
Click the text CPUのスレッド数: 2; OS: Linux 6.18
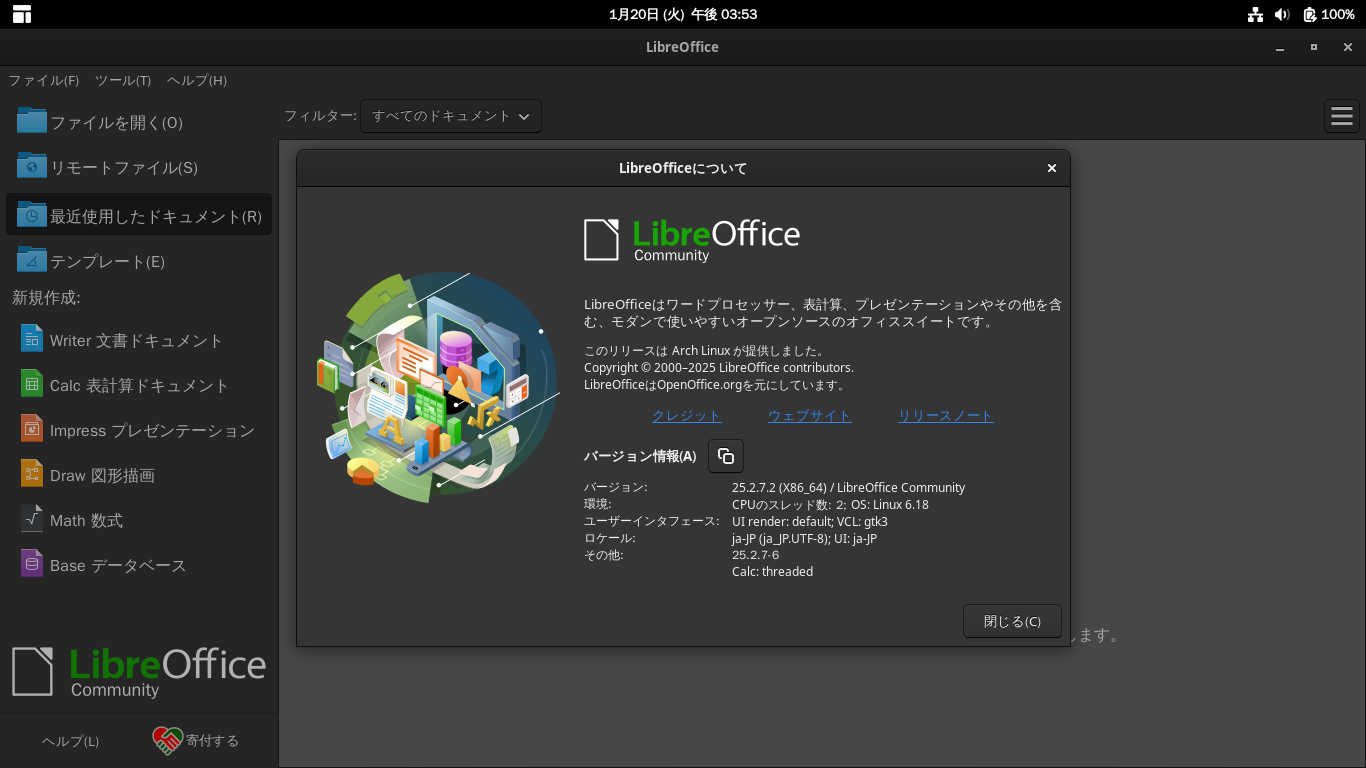(830, 505)
